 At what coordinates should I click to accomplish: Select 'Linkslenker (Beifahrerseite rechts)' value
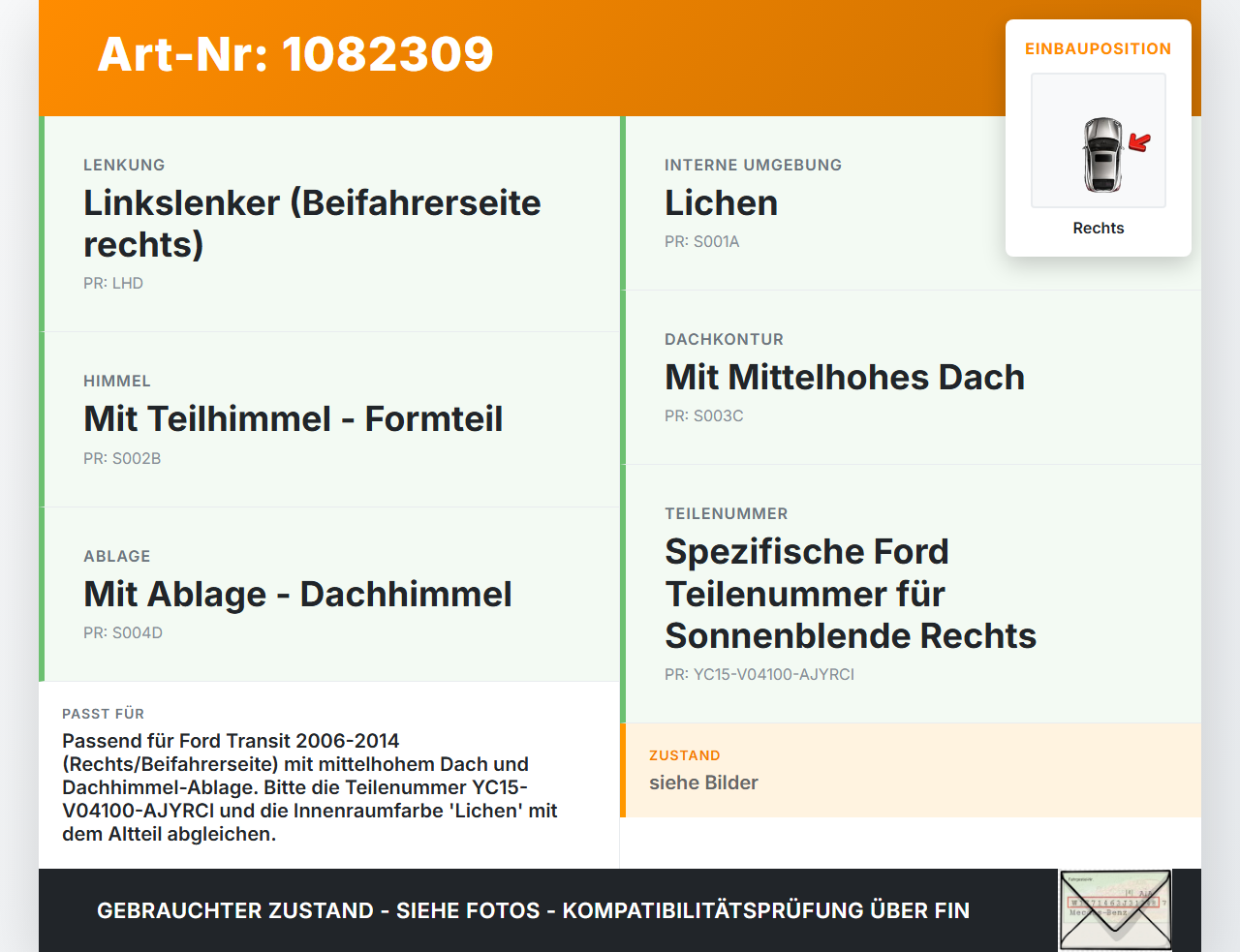click(x=312, y=224)
